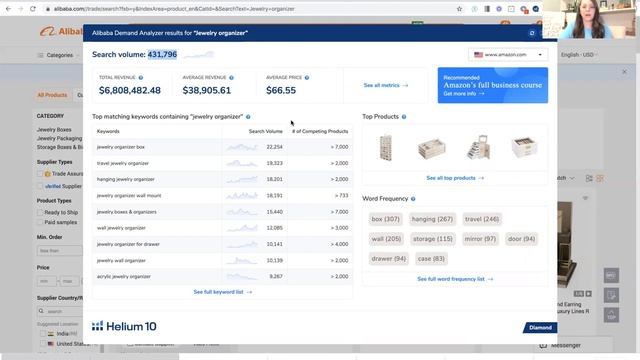640x360 pixels.
Task: Click the 'case (83)' word tag
Action: (x=431, y=259)
